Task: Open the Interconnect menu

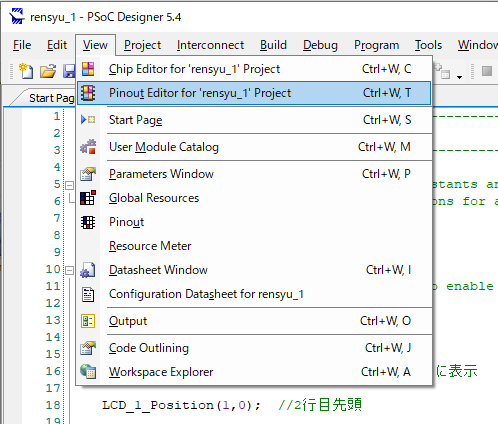Action: click(x=210, y=45)
